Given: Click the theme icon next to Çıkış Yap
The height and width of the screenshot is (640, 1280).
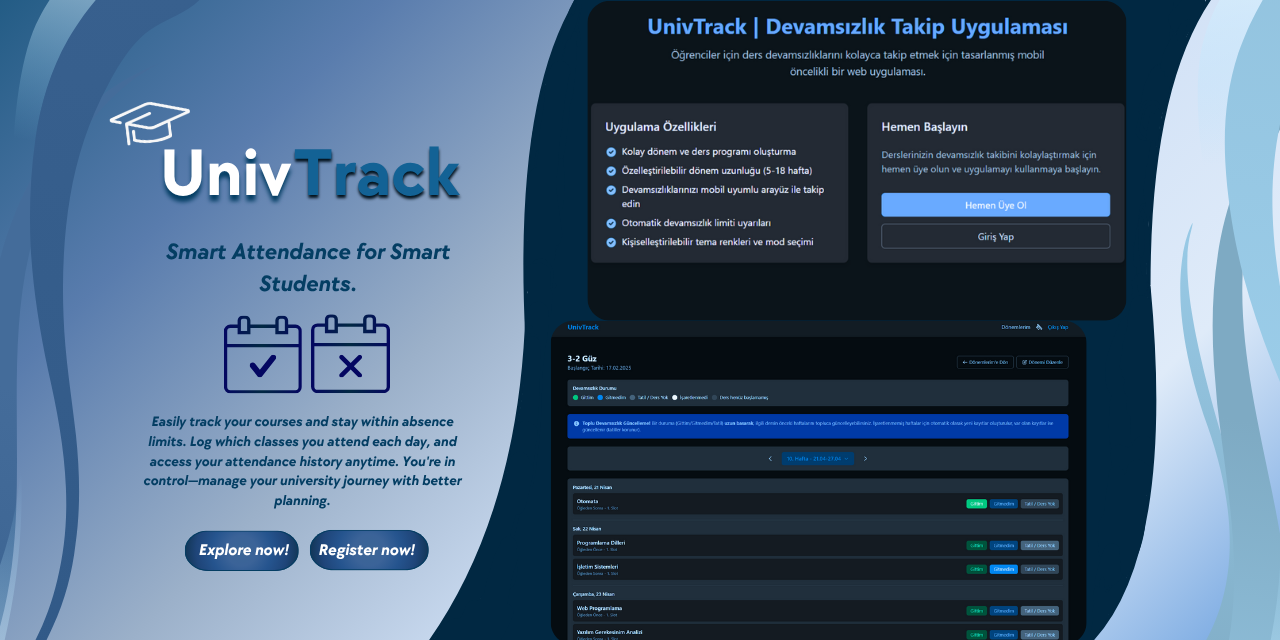Looking at the screenshot, I should pyautogui.click(x=1039, y=327).
